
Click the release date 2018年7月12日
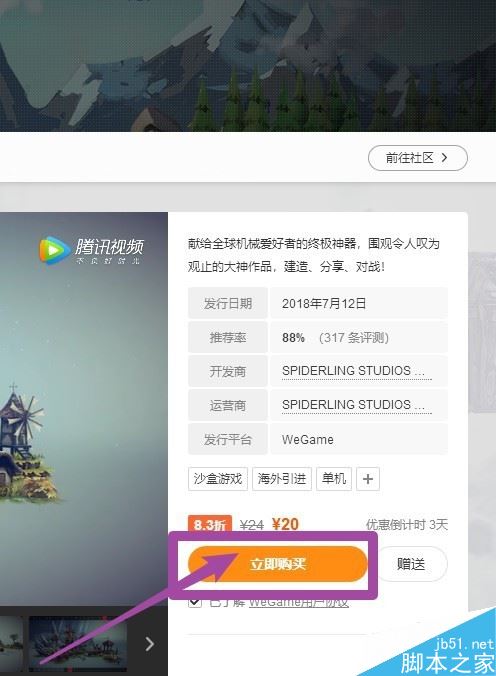pyautogui.click(x=324, y=304)
